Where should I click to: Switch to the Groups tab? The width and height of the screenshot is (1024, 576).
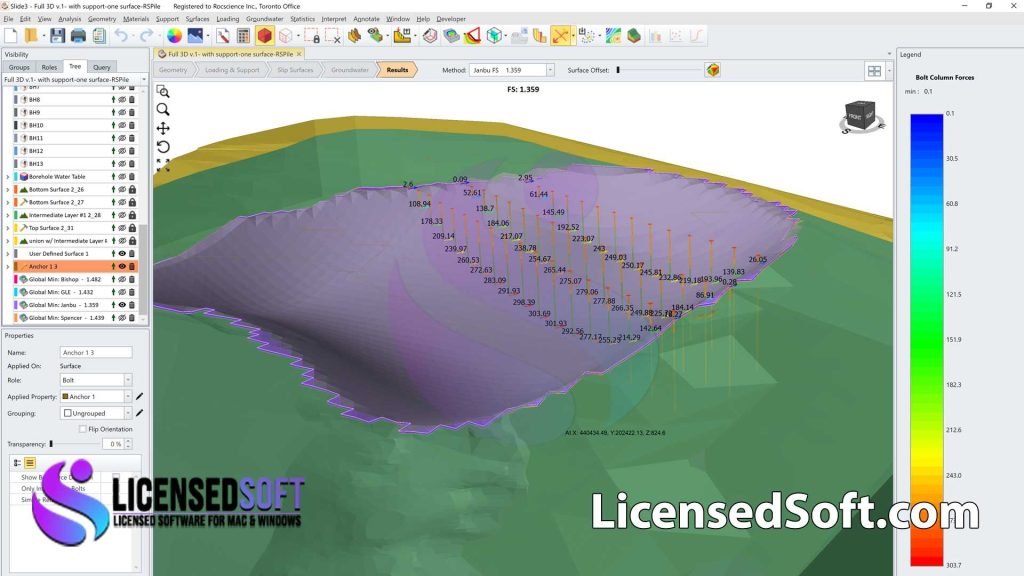[19, 67]
